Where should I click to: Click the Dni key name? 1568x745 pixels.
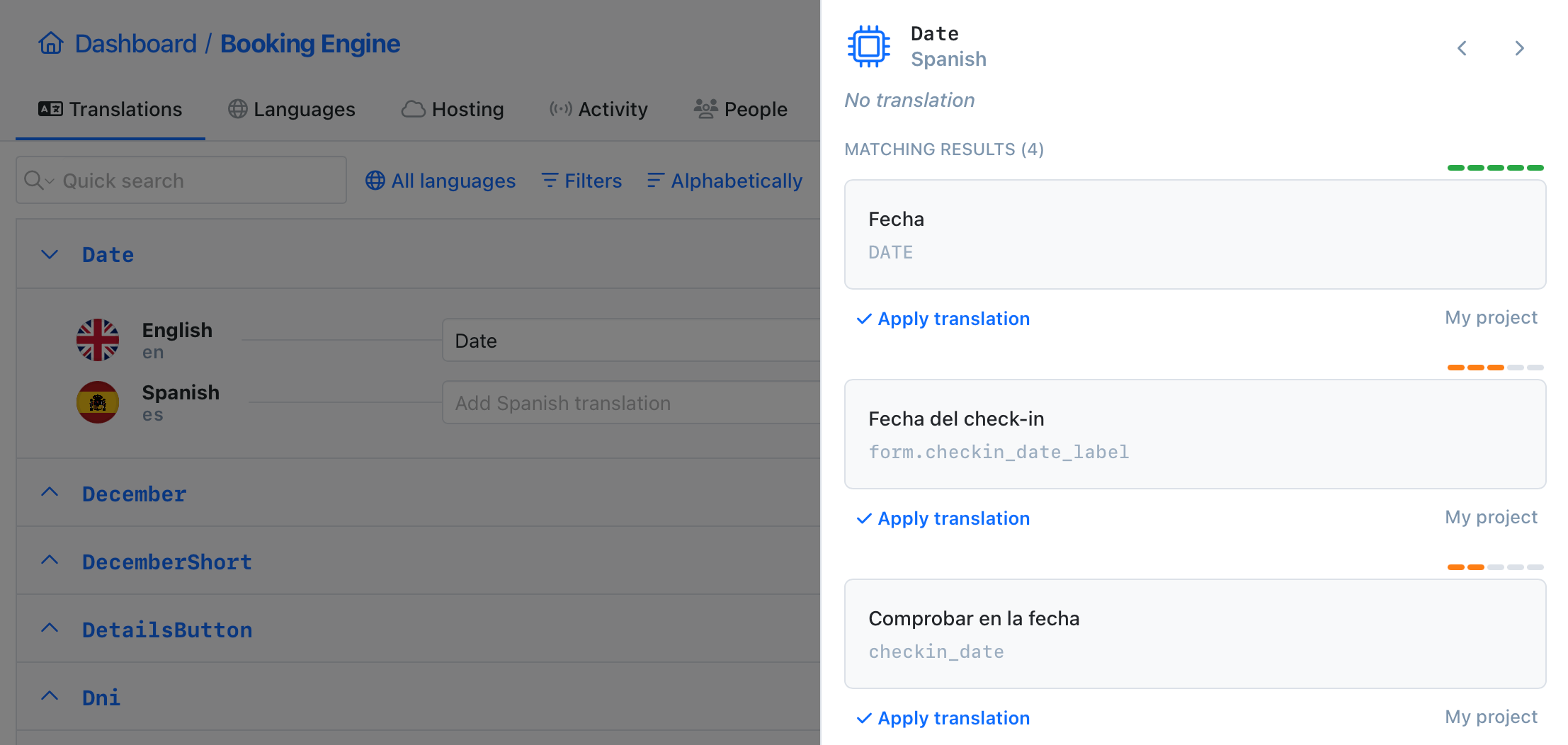tap(101, 698)
